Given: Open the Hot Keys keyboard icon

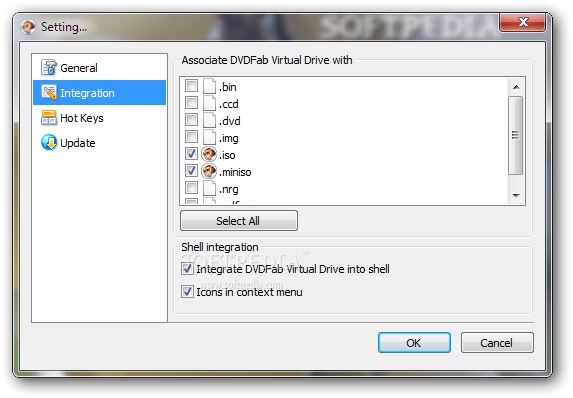Looking at the screenshot, I should [49, 118].
